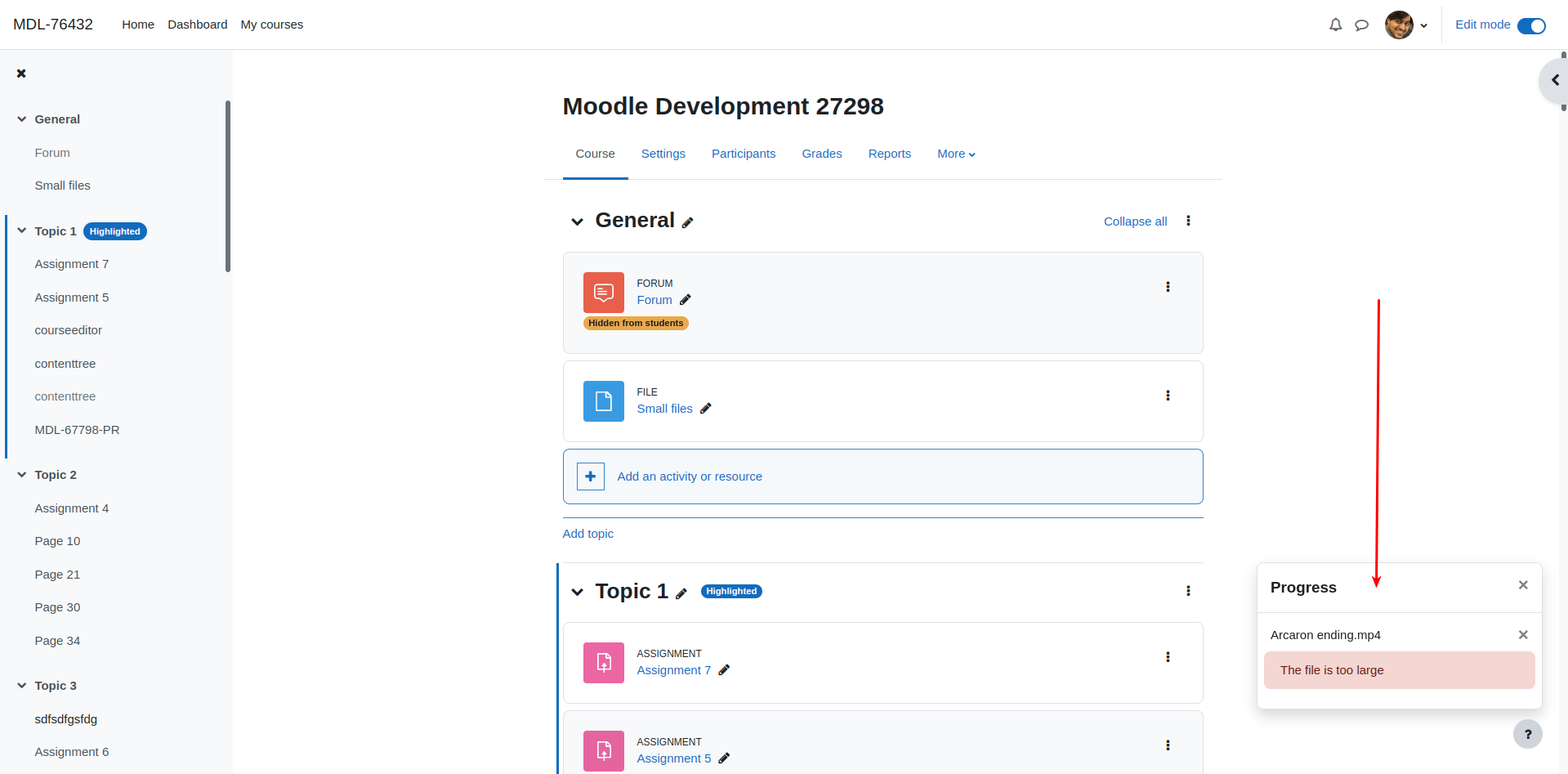This screenshot has width=1568, height=774.
Task: Go to Home in top navigation
Action: pos(138,25)
